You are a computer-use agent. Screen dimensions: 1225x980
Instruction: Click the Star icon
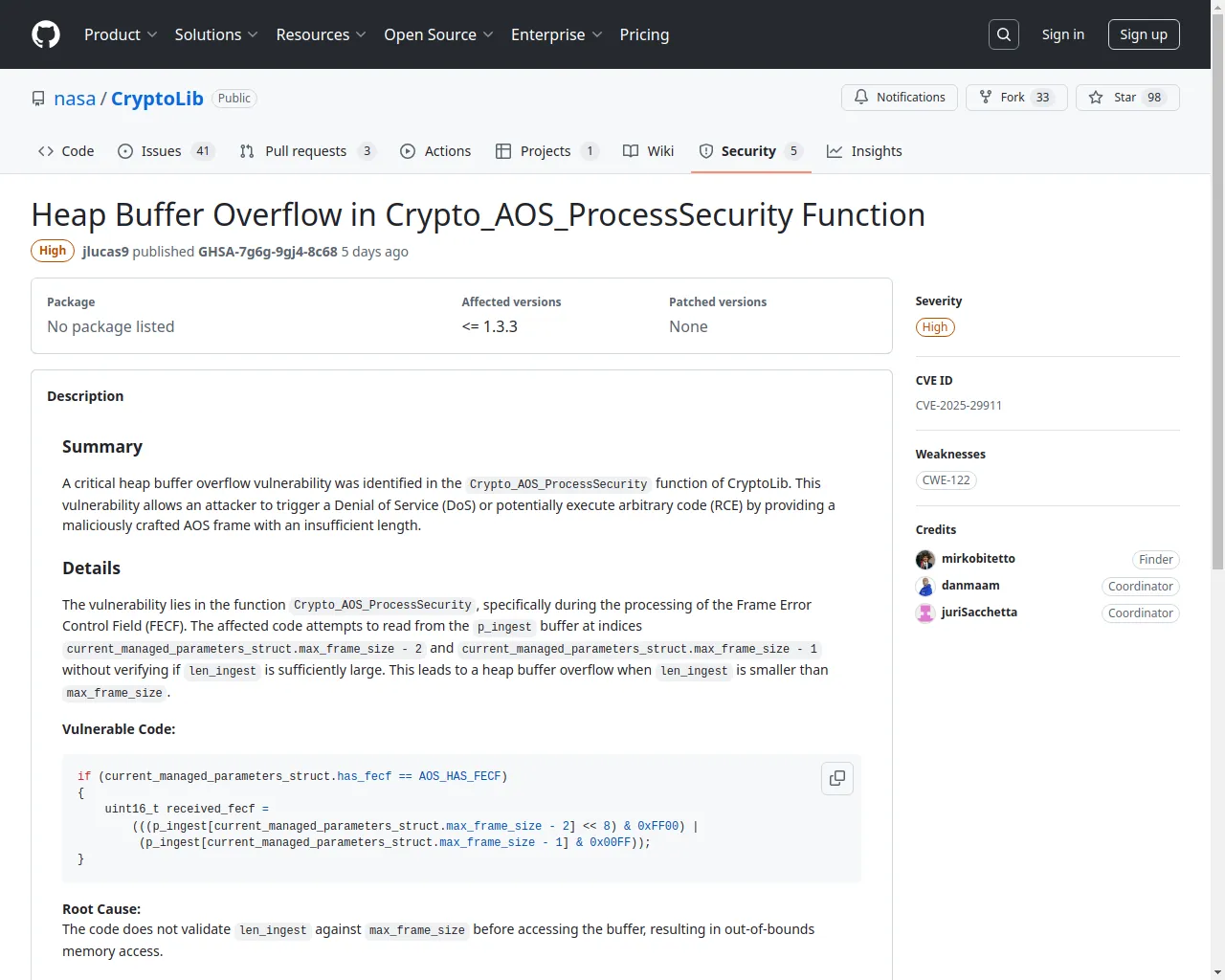pyautogui.click(x=1096, y=97)
